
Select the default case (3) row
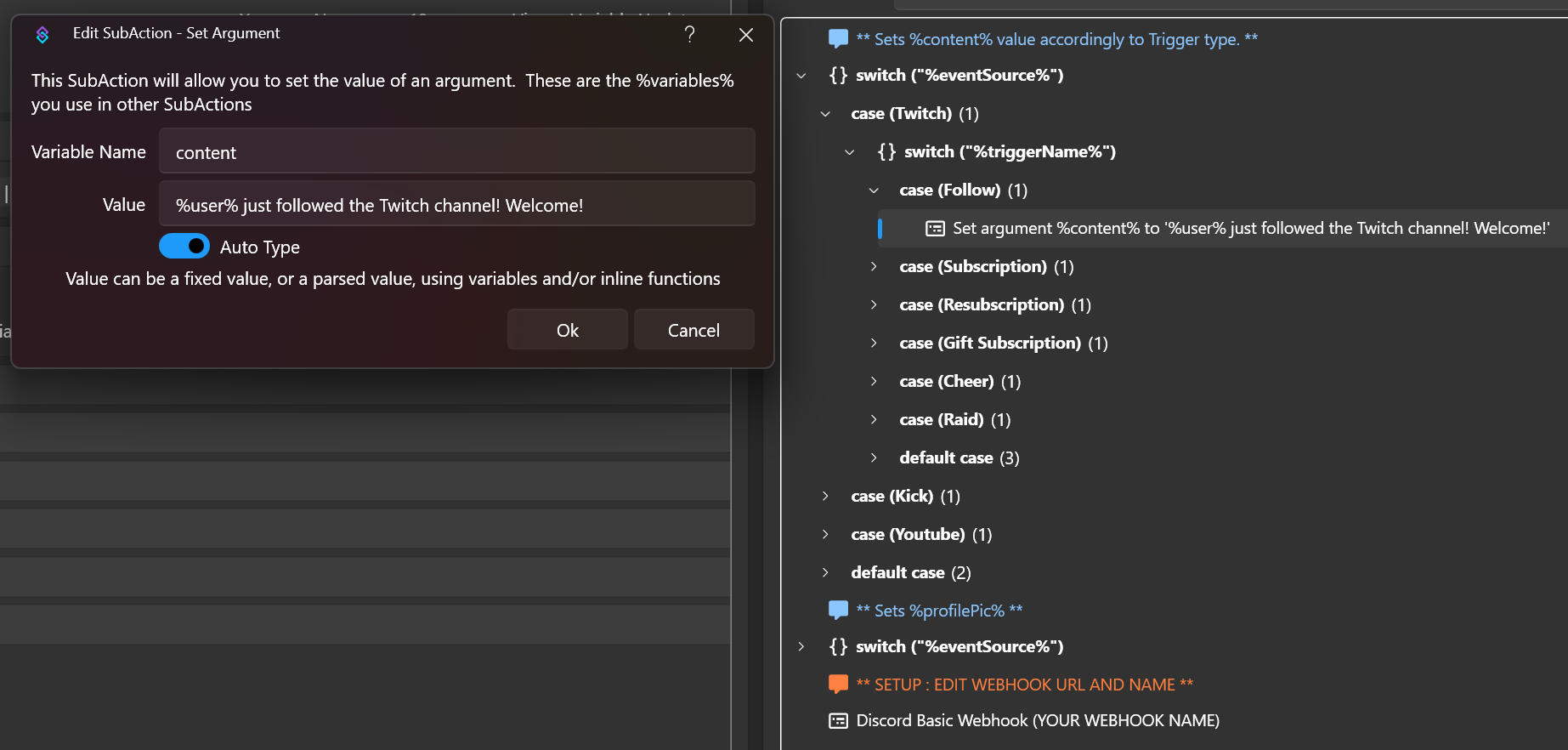point(959,457)
